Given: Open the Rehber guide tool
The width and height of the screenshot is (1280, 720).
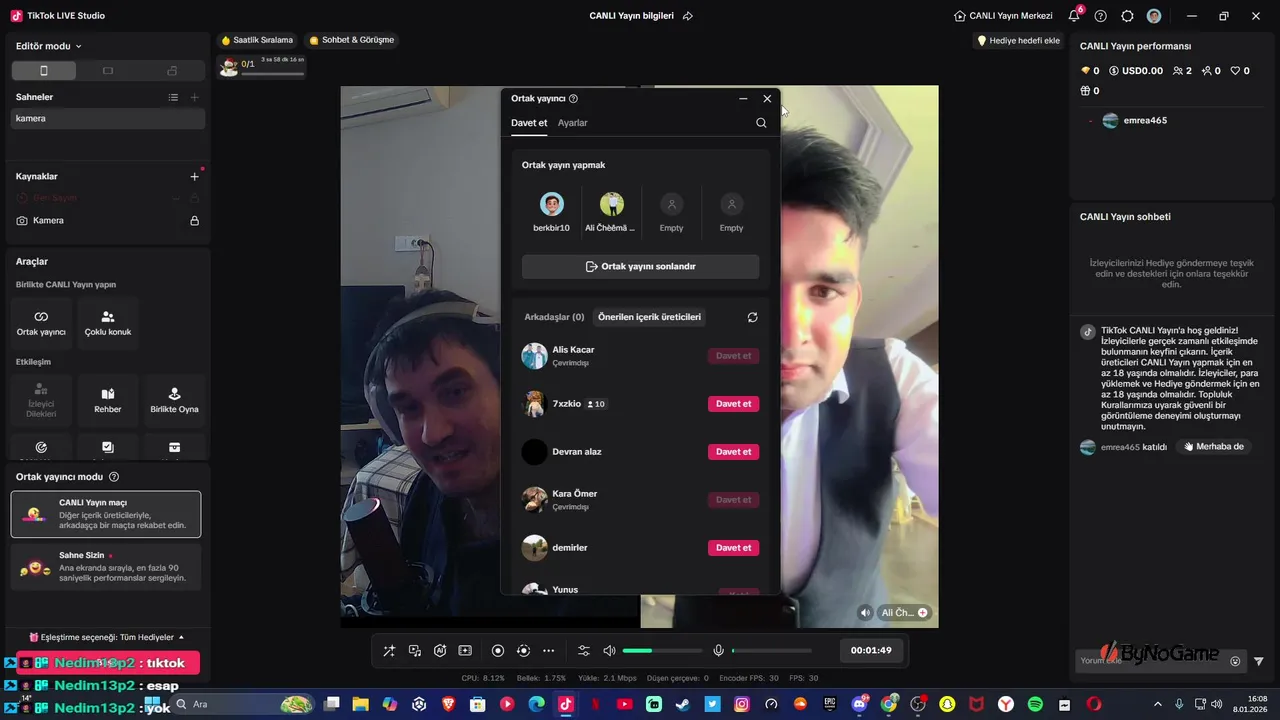Looking at the screenshot, I should pos(108,400).
